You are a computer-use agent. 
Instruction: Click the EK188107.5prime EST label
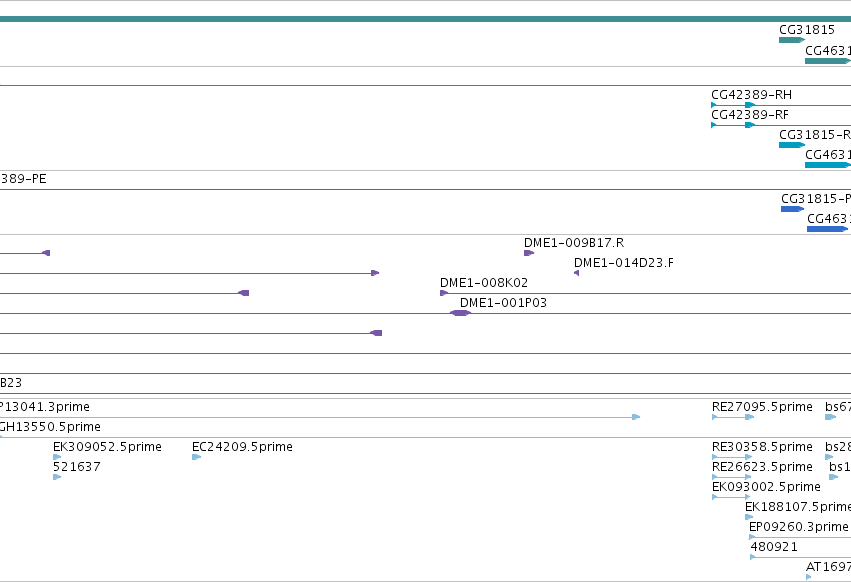pyautogui.click(x=798, y=507)
